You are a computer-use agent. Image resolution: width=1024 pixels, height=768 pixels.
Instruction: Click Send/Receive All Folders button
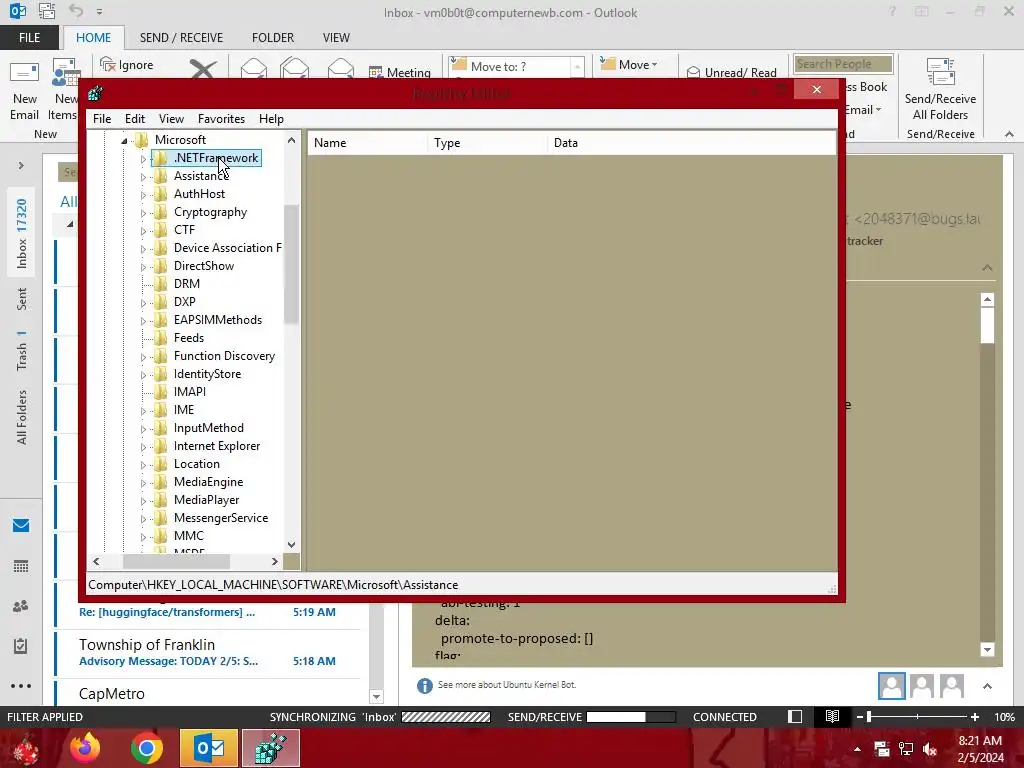(940, 89)
